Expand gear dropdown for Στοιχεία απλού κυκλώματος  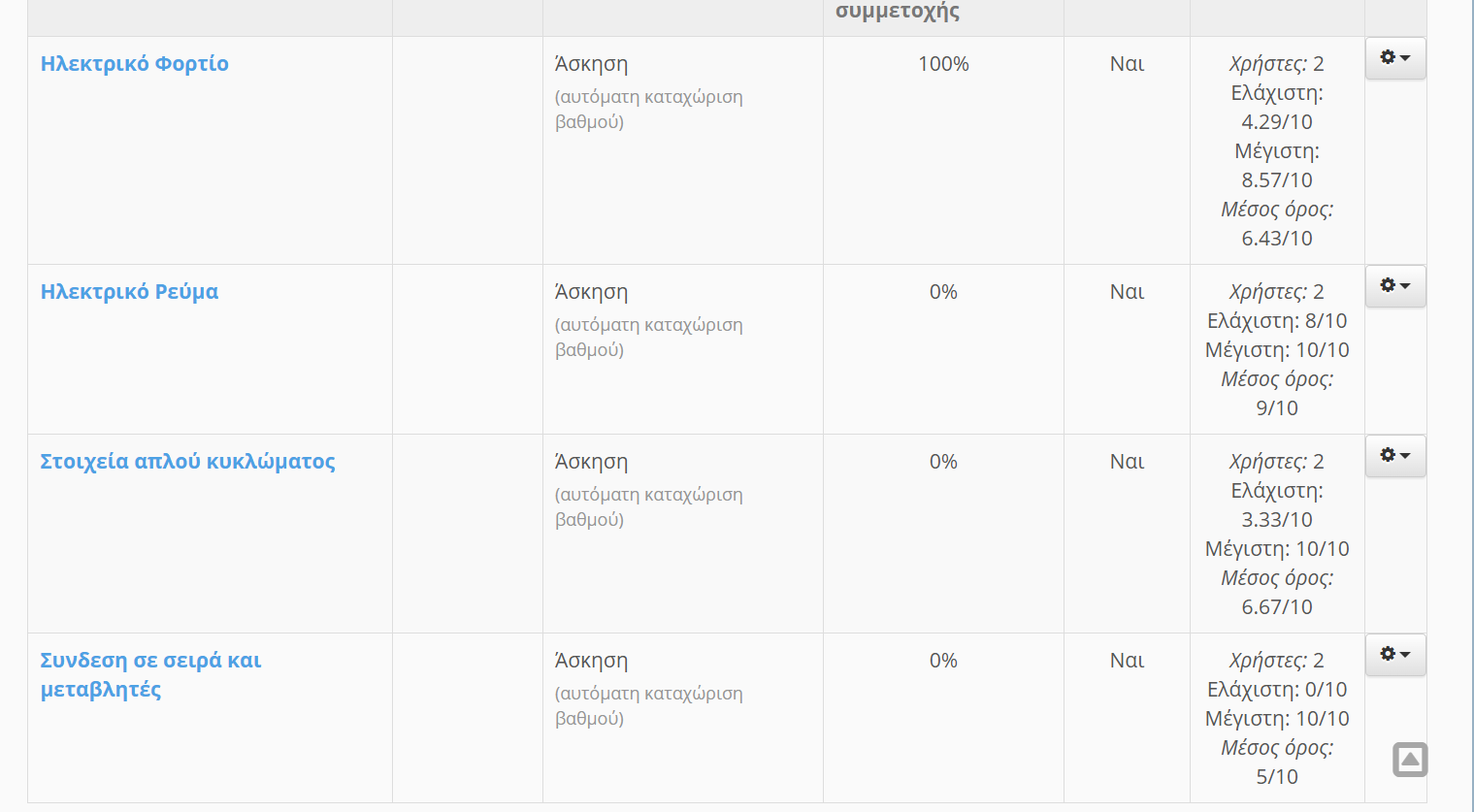point(1395,456)
